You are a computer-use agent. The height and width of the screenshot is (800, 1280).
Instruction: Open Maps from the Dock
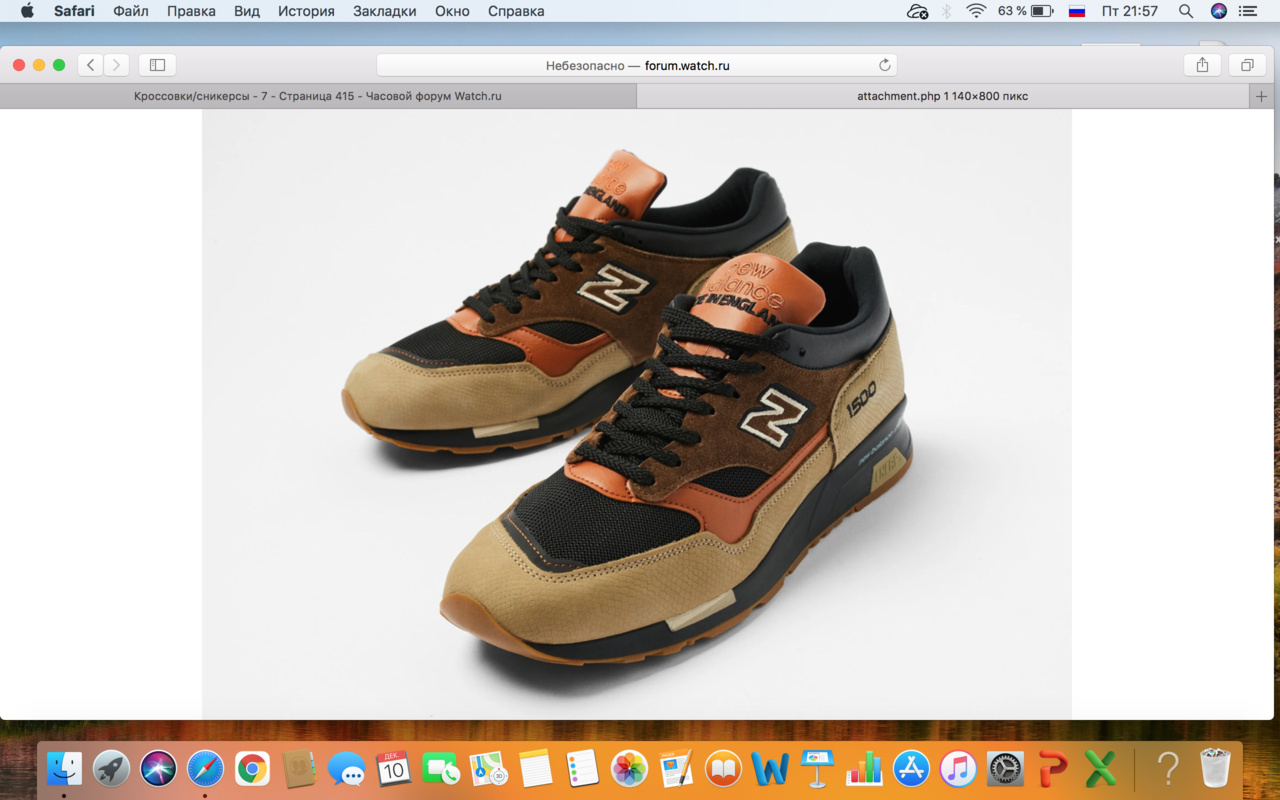click(x=487, y=769)
